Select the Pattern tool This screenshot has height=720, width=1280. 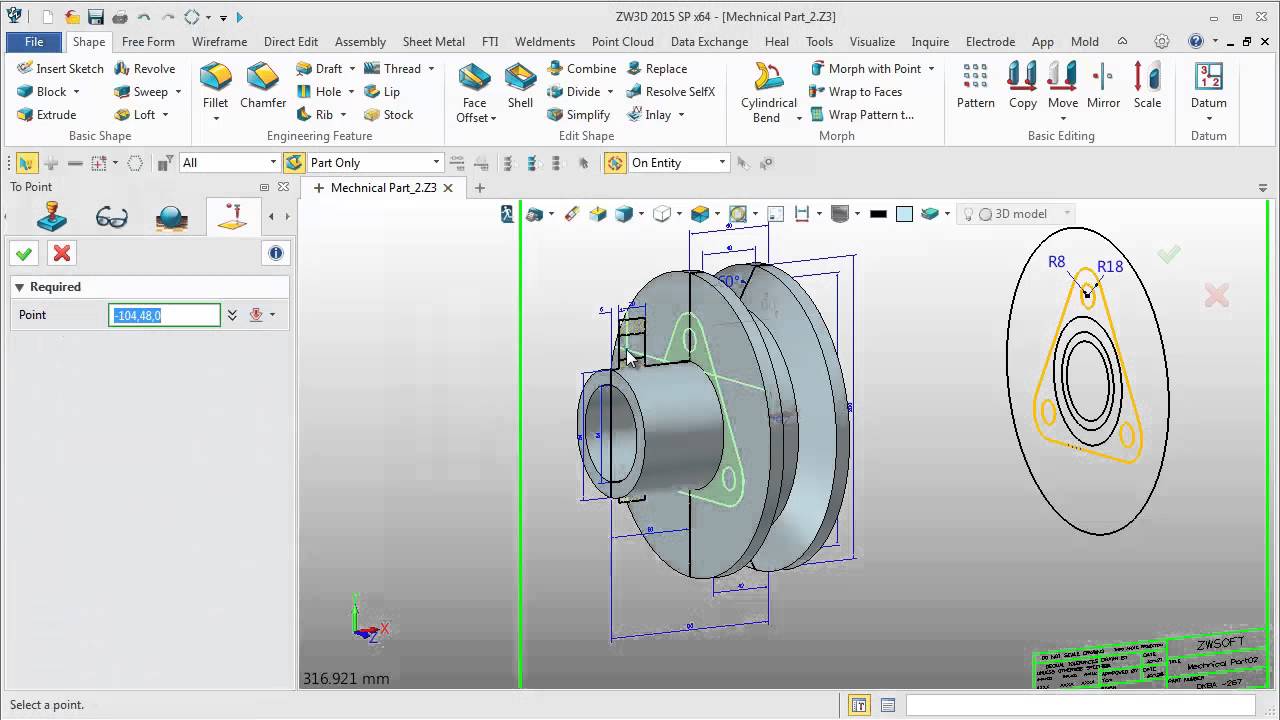coord(975,86)
